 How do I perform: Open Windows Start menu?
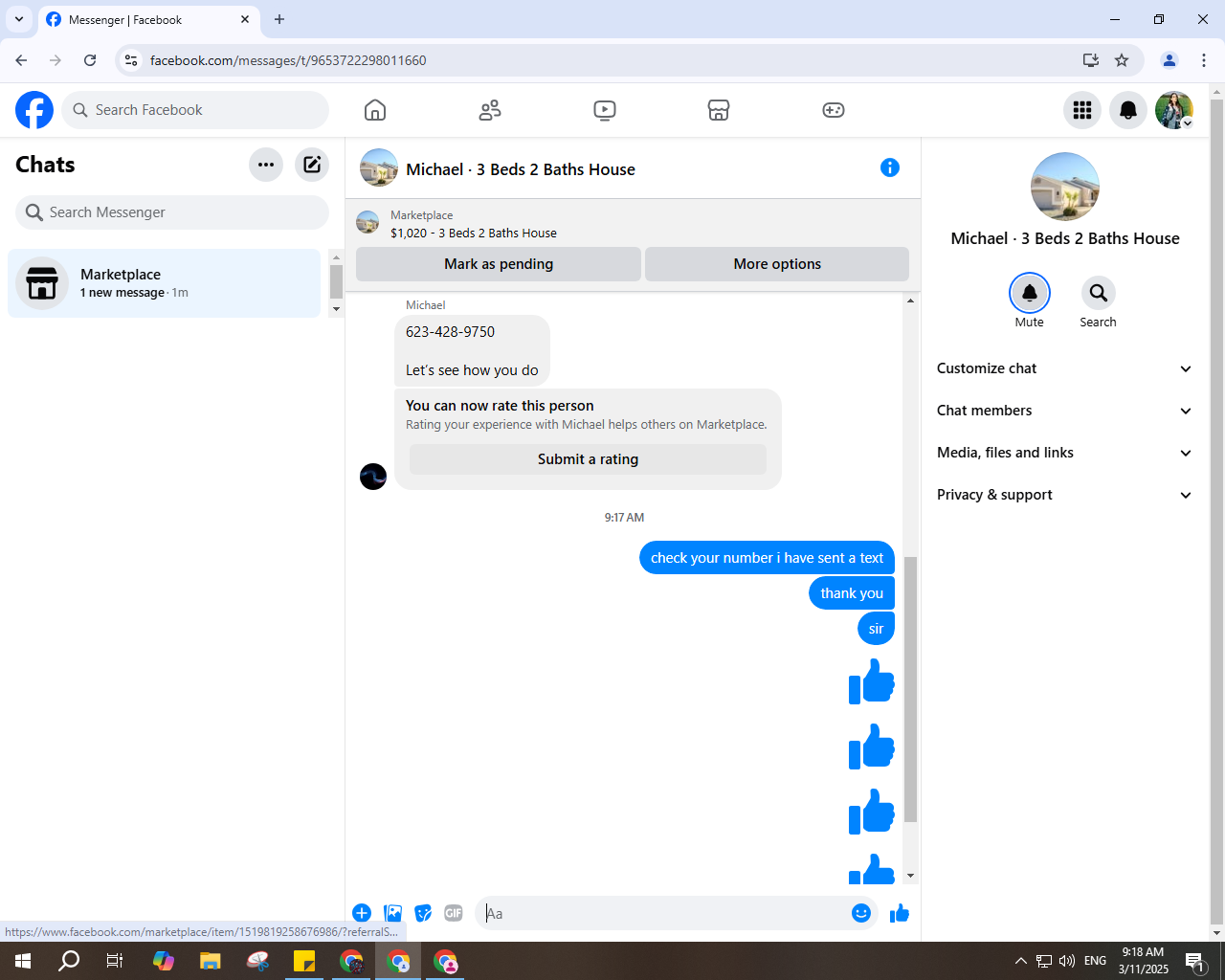[23, 961]
